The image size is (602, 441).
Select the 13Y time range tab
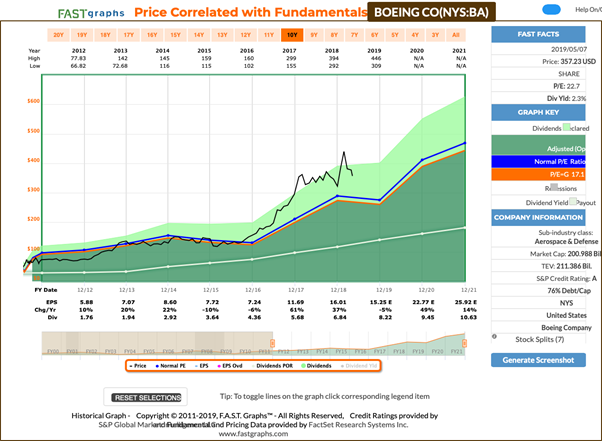point(222,35)
